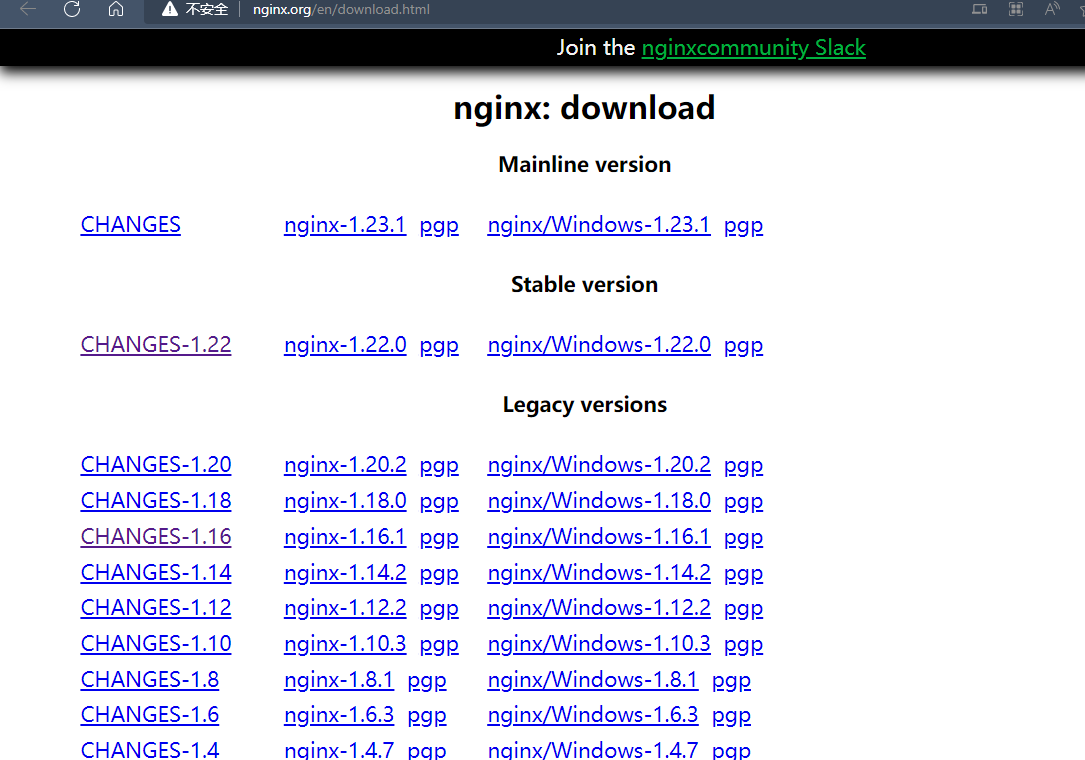Click the browser back arrow
Screen dimensions: 1085x760
point(28,9)
